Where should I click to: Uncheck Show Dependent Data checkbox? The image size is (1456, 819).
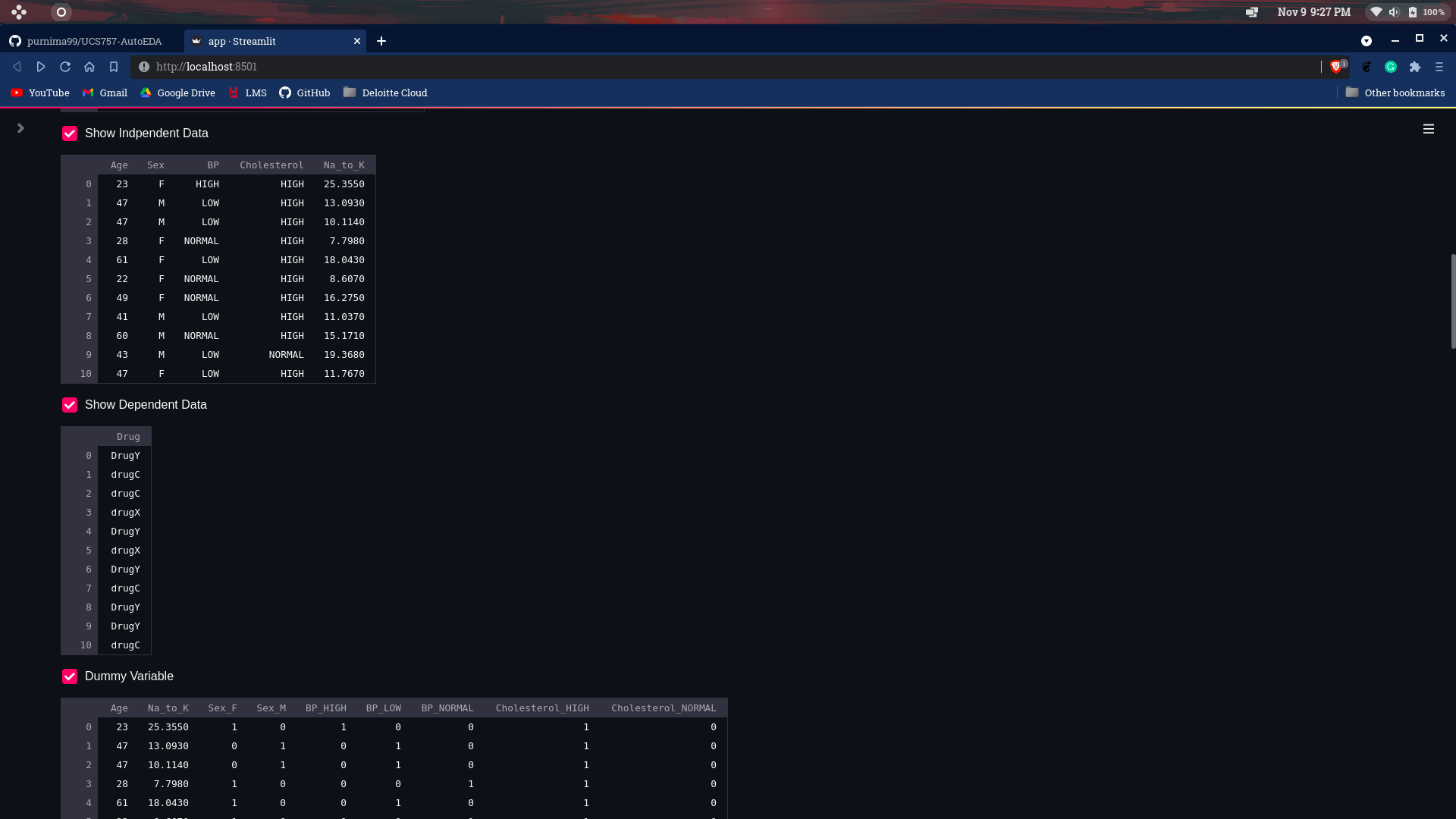(70, 405)
